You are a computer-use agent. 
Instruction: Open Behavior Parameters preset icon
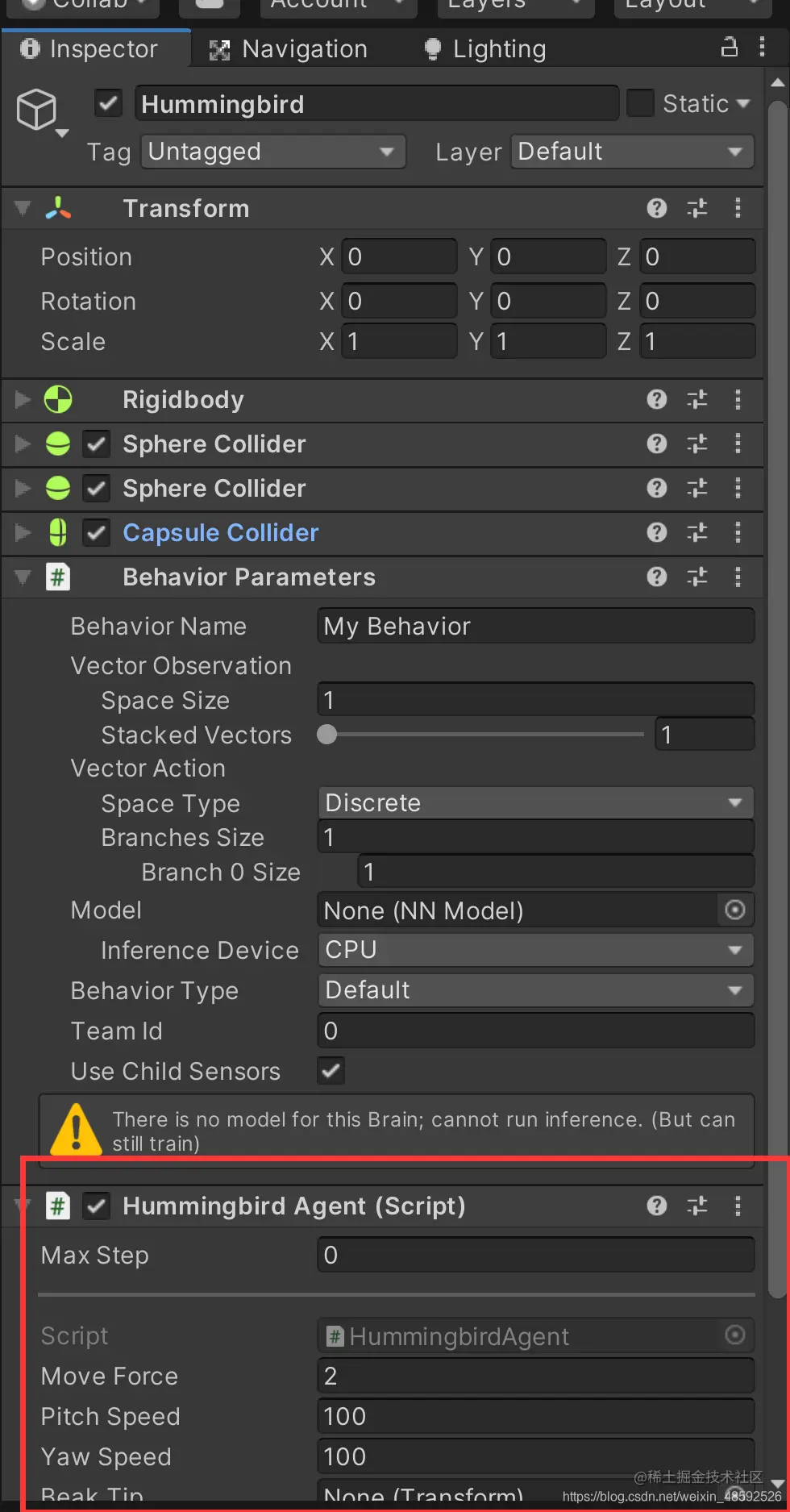(x=697, y=577)
